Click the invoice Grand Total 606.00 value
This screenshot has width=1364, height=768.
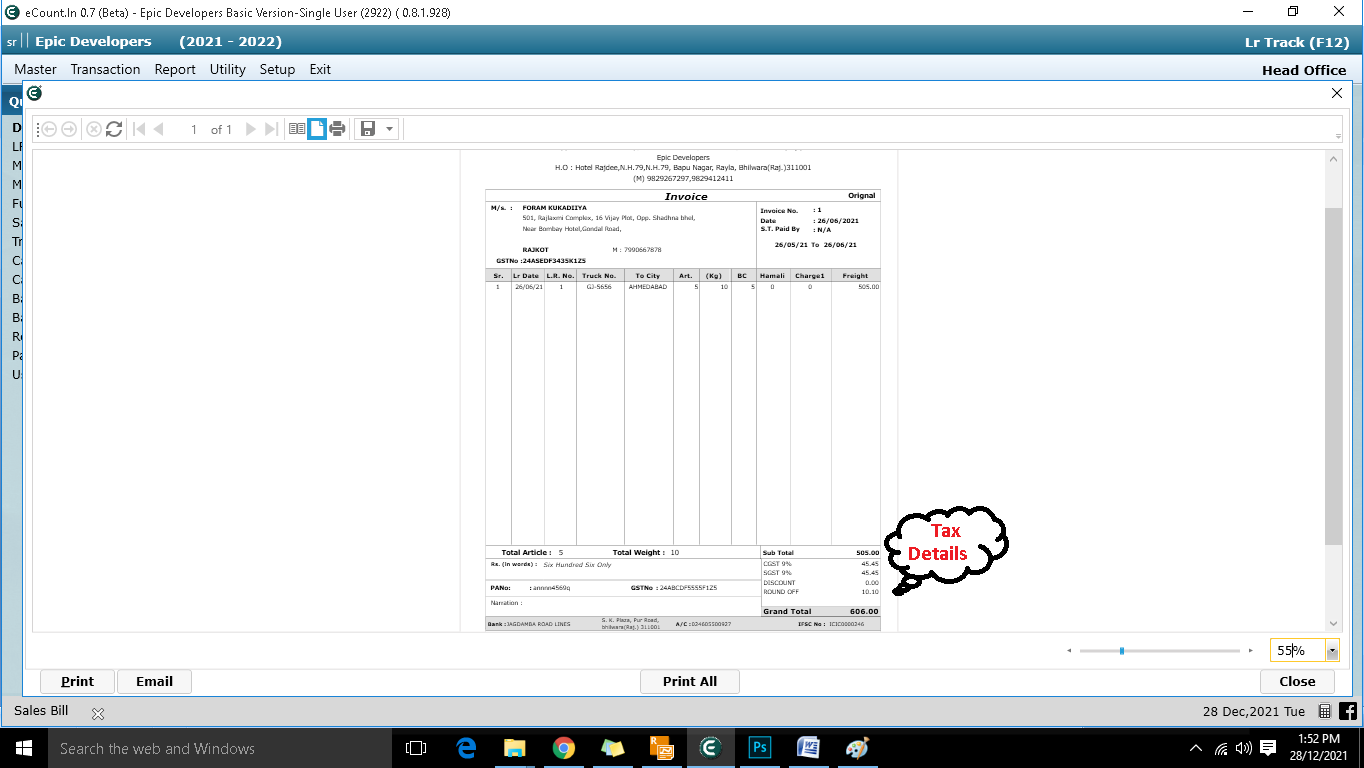[864, 611]
